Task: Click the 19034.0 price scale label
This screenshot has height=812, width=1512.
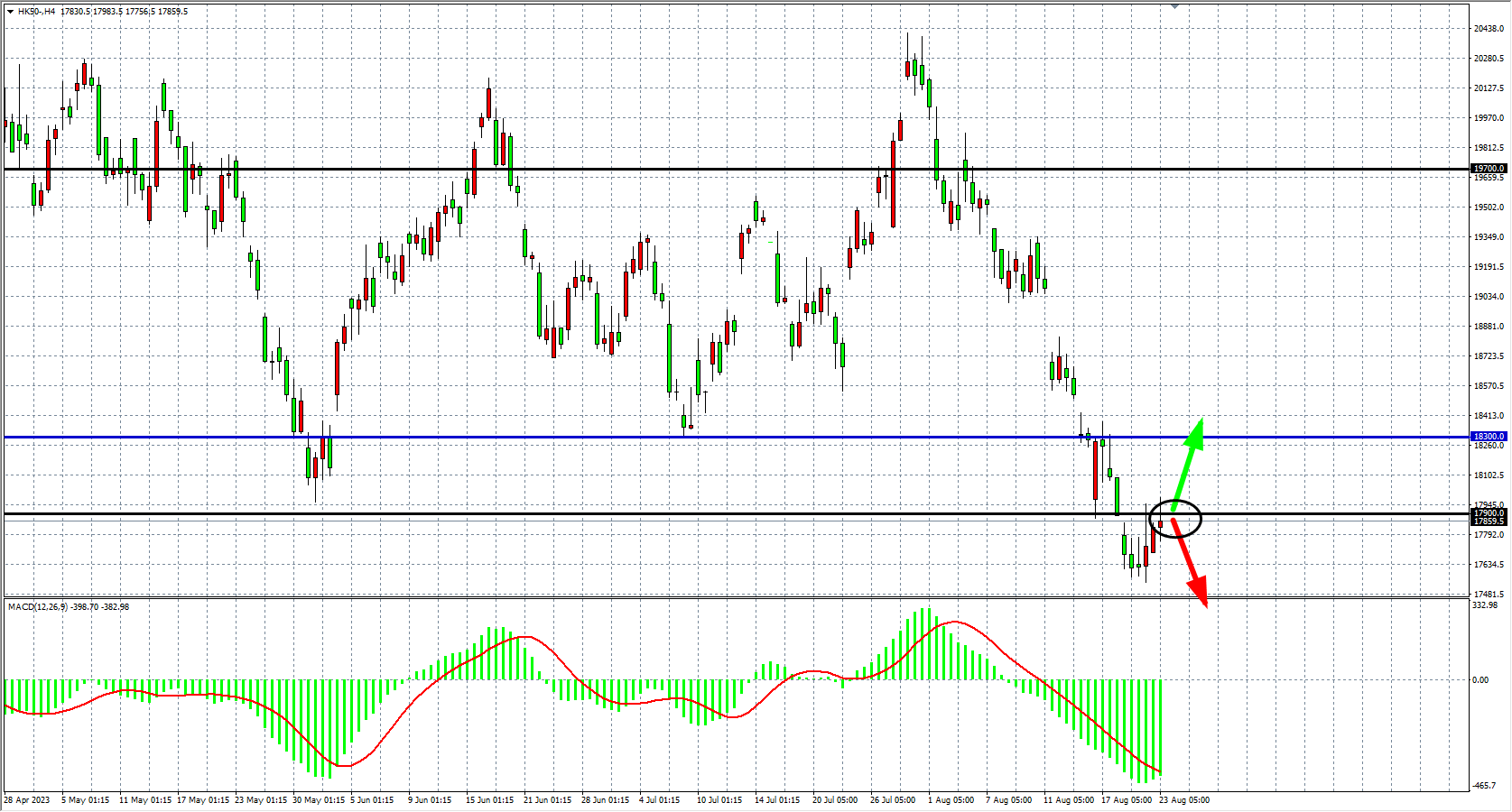Action: [1489, 297]
